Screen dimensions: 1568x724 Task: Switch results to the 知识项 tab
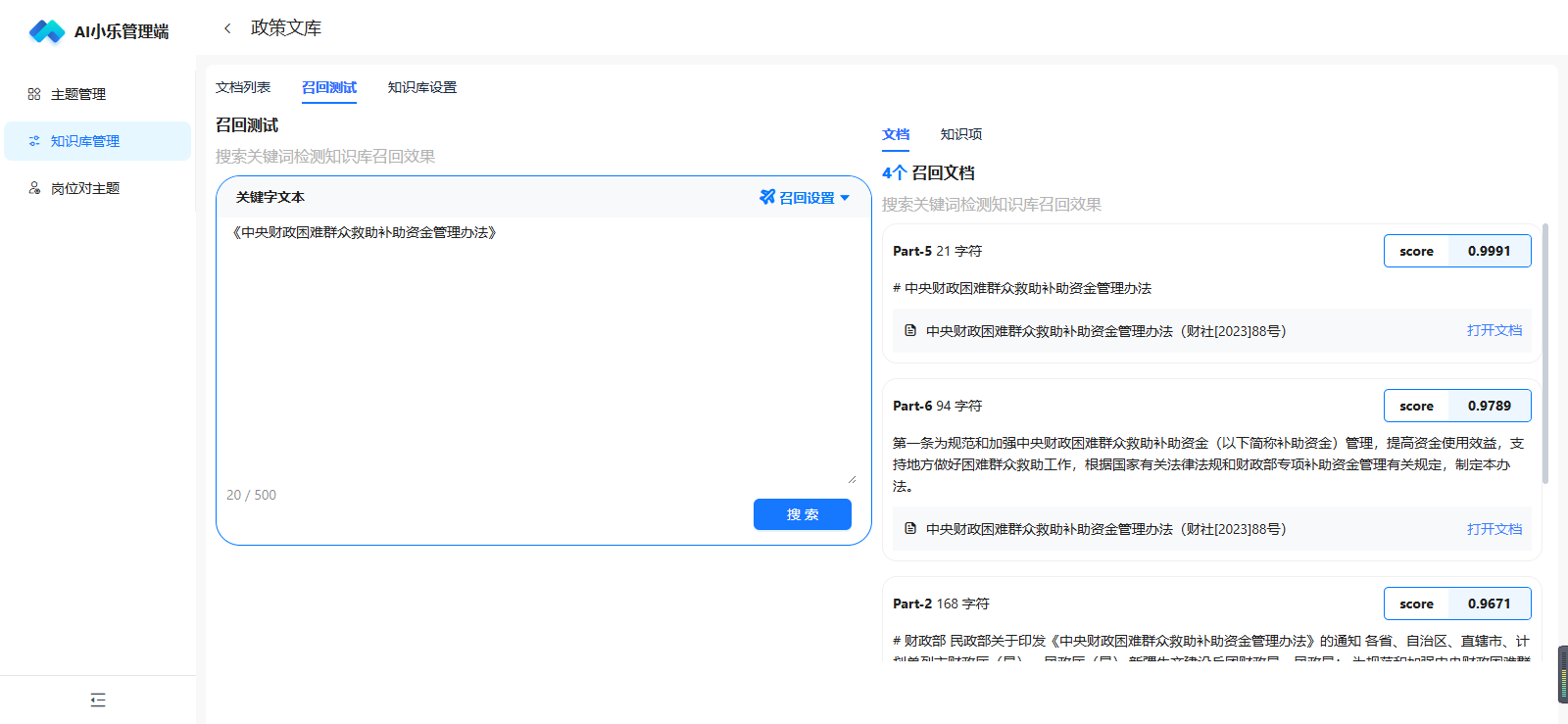[x=960, y=134]
